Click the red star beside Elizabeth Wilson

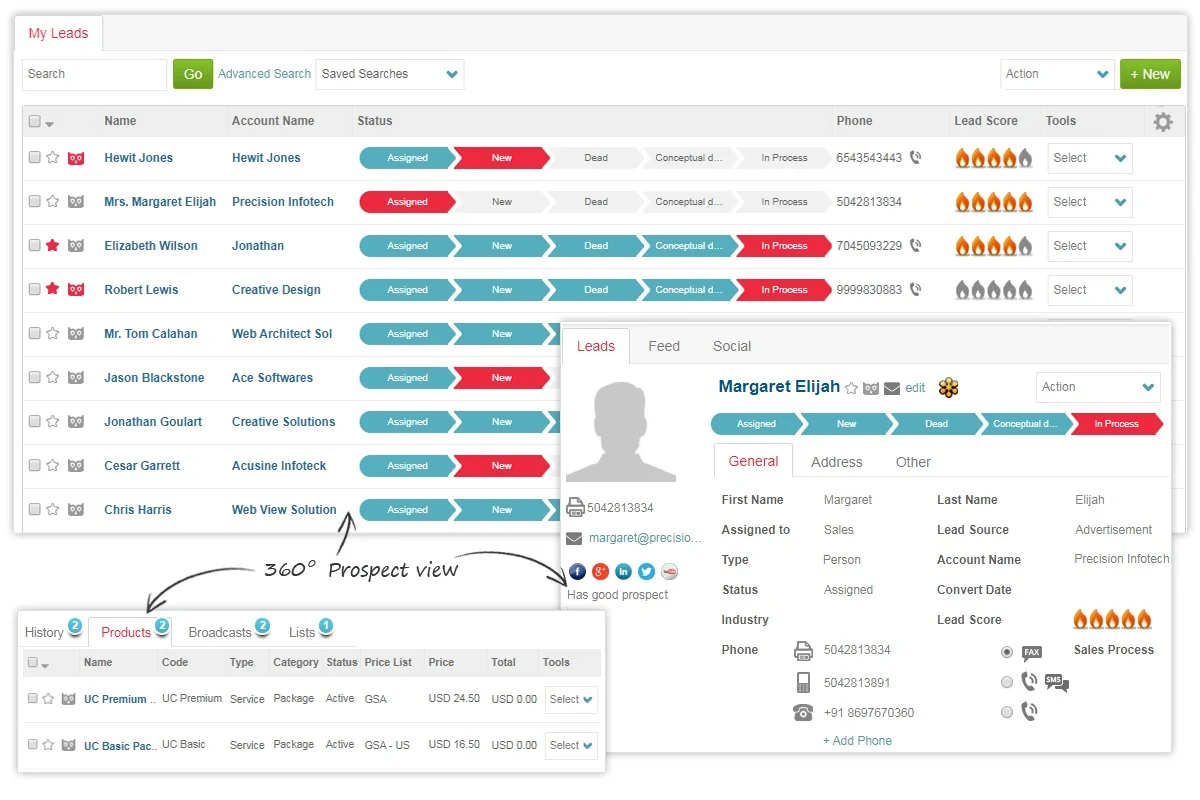[x=52, y=246]
